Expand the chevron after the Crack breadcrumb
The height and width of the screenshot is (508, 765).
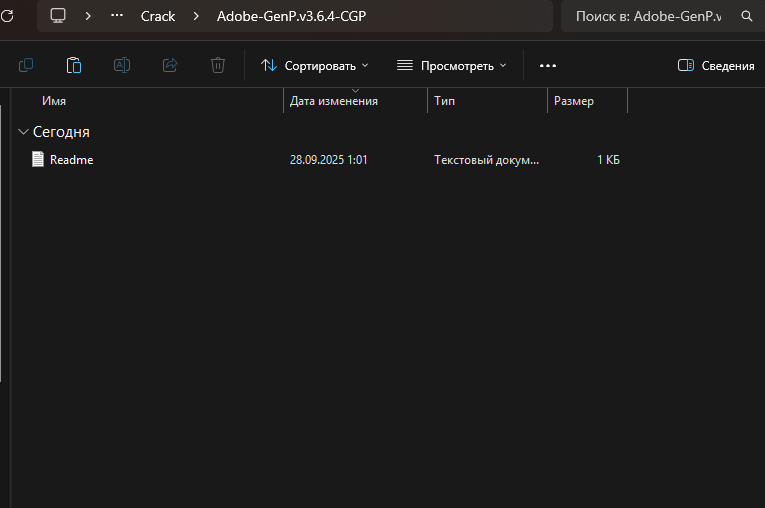pyautogui.click(x=195, y=16)
